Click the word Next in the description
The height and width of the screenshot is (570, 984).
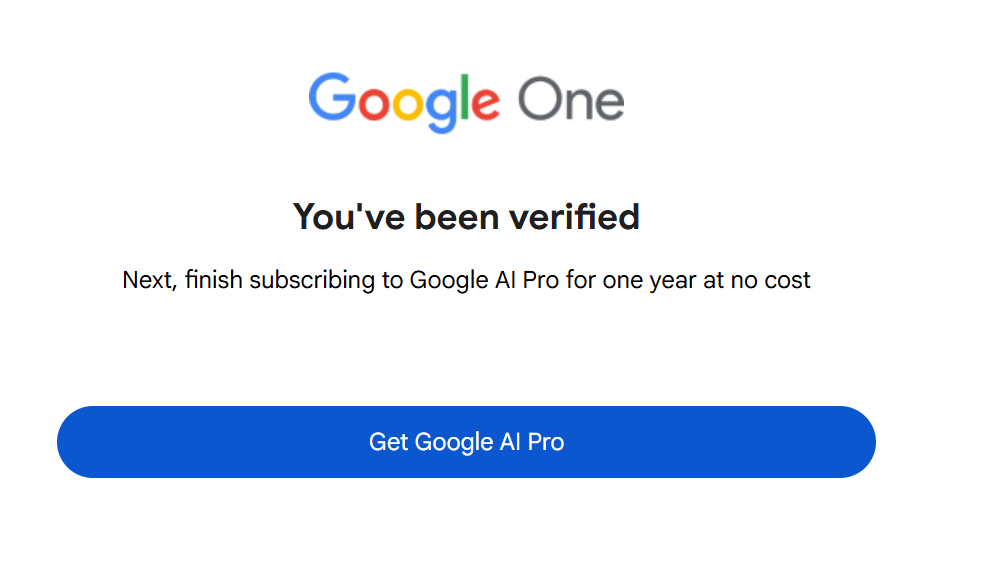(x=148, y=280)
